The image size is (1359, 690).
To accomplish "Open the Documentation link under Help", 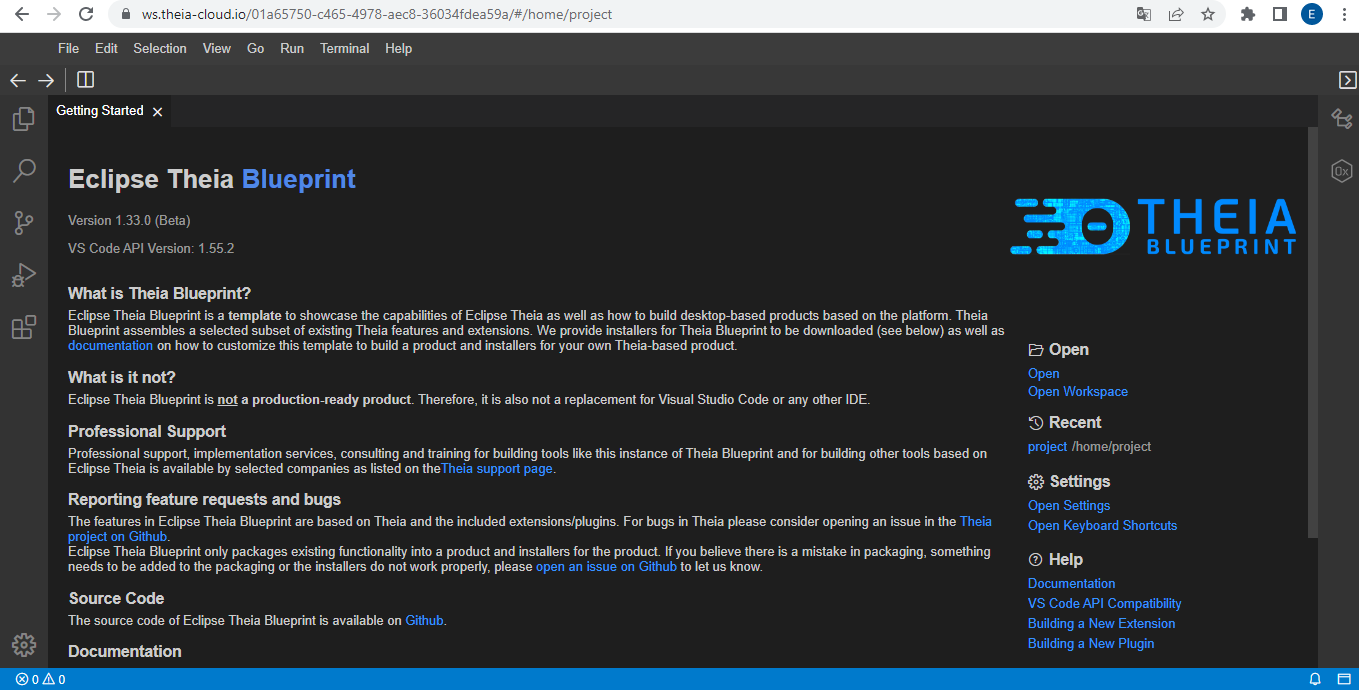I will coord(1072,583).
